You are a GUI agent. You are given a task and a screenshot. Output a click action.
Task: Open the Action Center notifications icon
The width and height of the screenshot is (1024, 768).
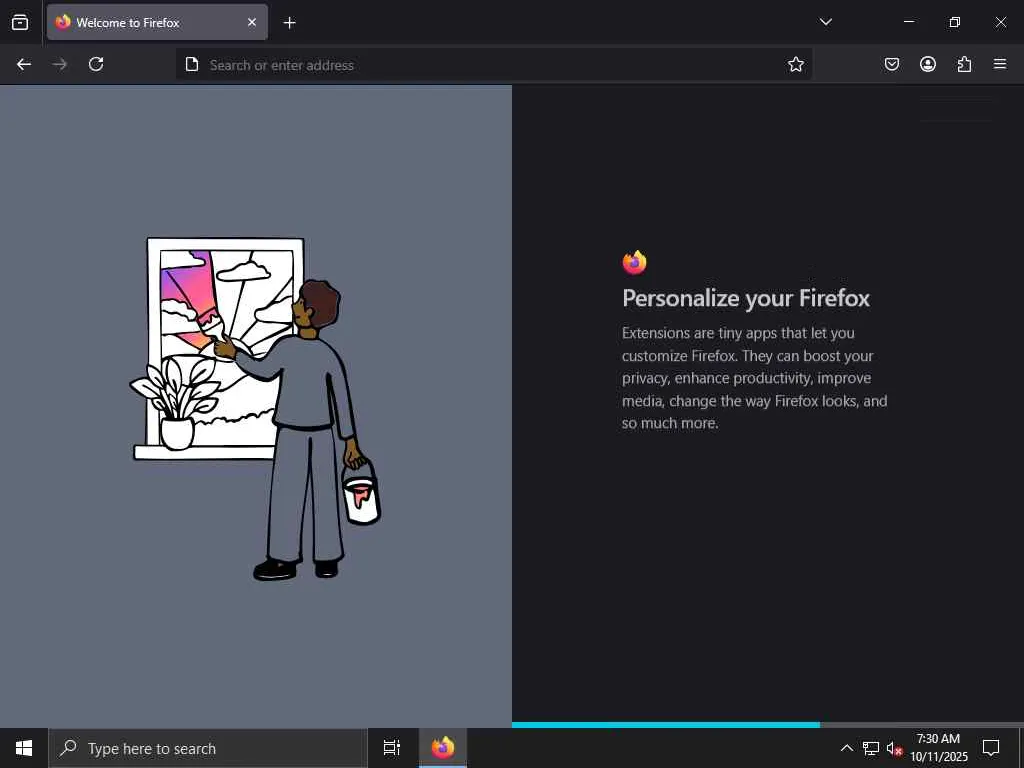point(991,748)
